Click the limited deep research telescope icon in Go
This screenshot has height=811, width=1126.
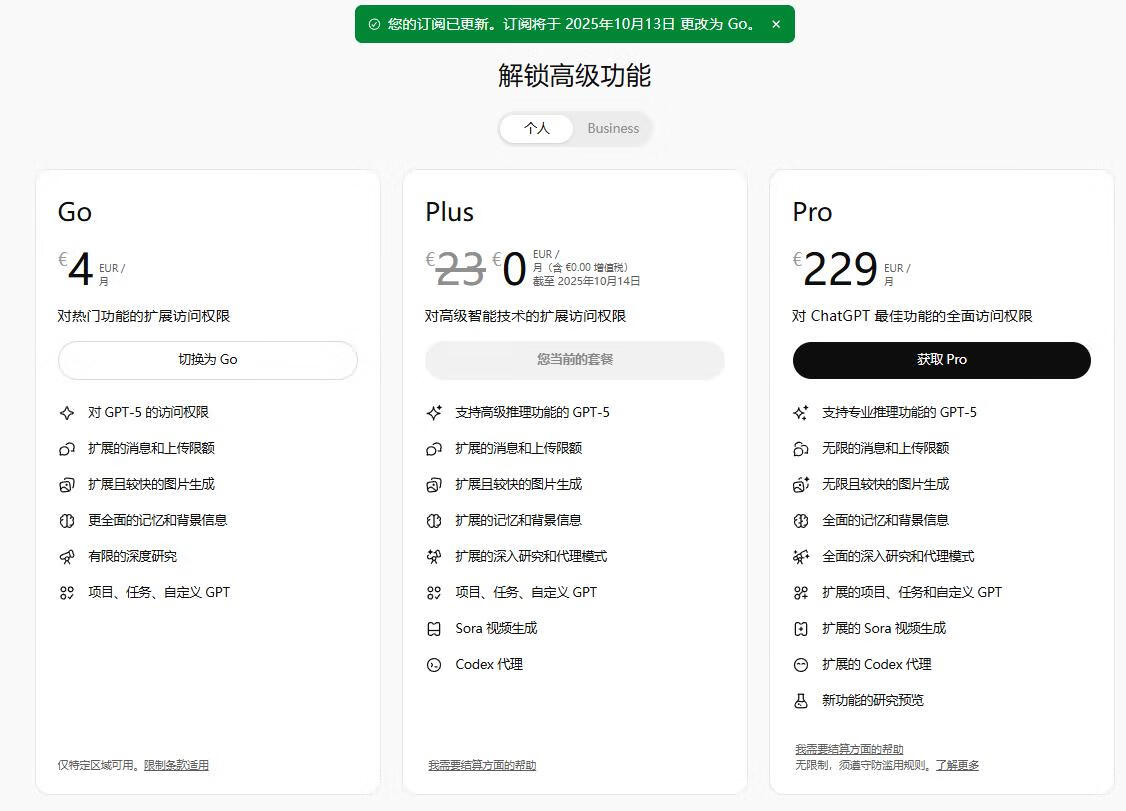(67, 557)
